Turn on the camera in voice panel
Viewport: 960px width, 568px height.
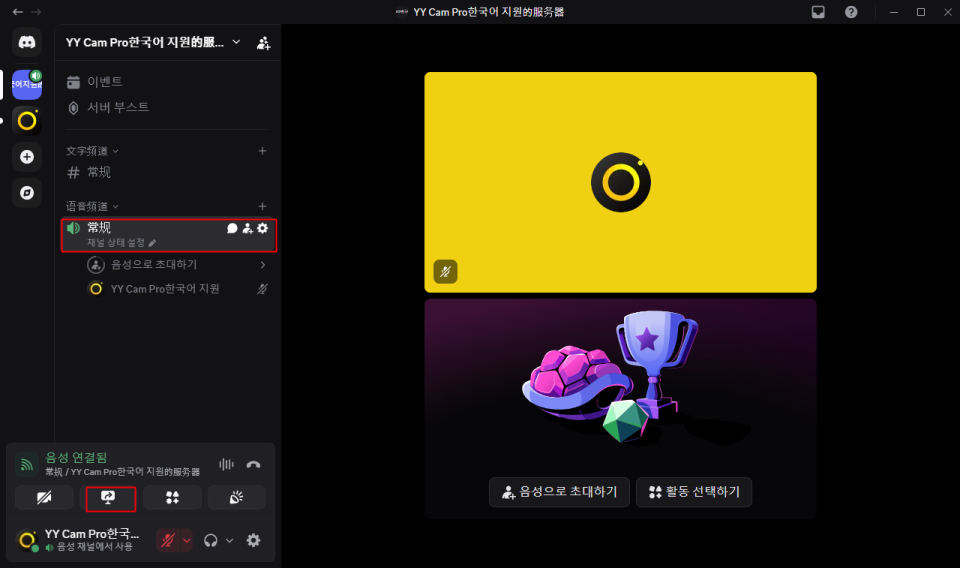44,497
